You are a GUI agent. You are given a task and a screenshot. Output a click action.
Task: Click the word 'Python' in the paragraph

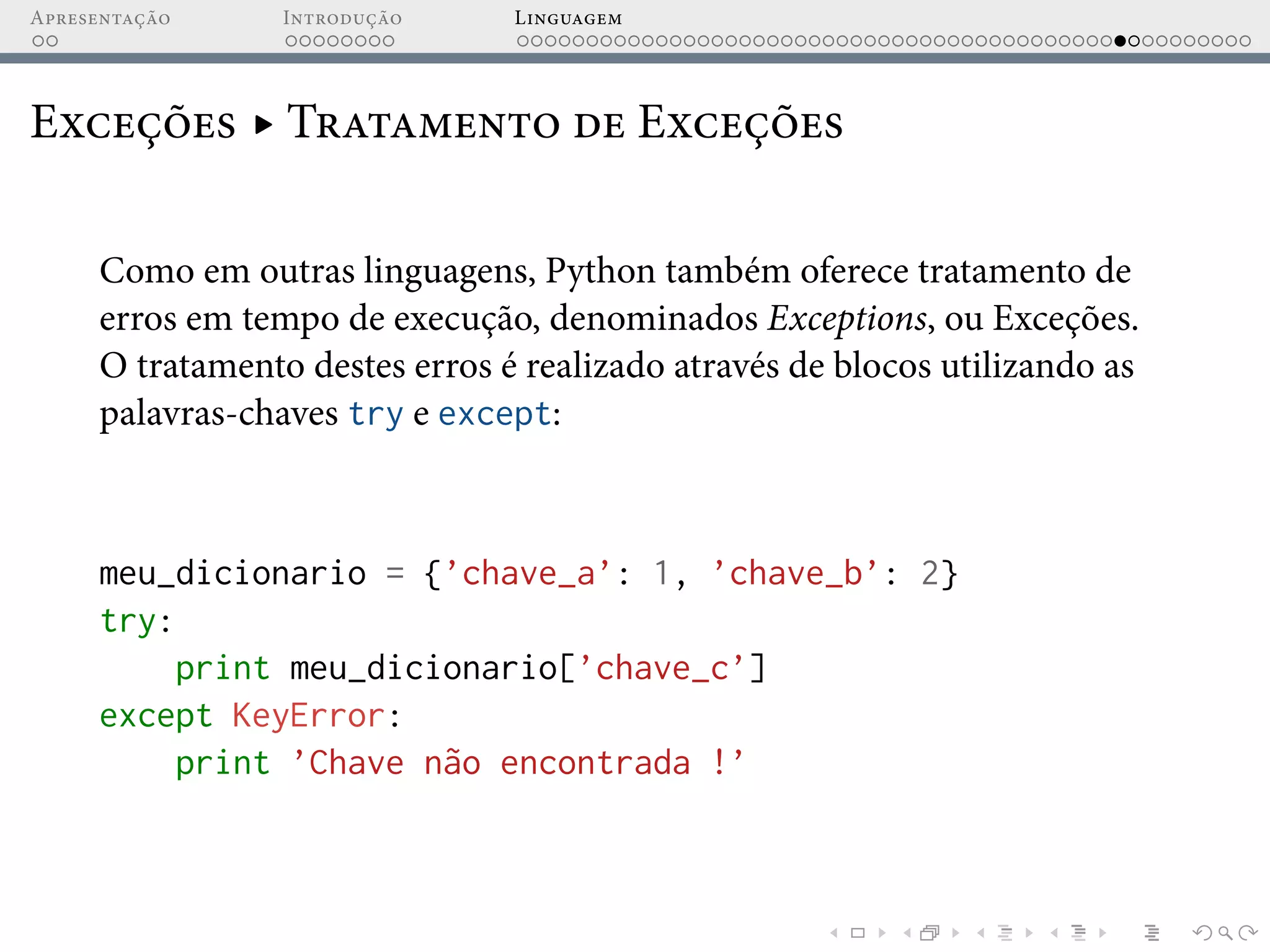point(600,272)
